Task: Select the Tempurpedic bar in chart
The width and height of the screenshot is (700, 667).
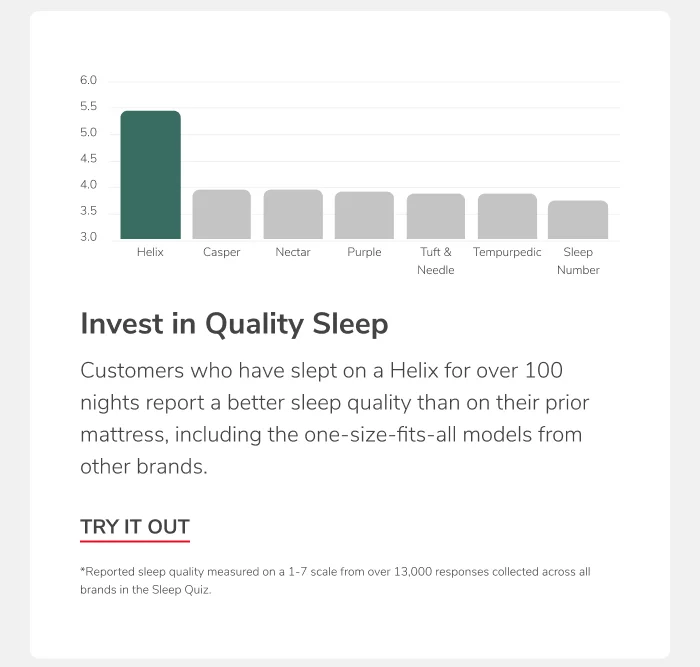Action: pyautogui.click(x=507, y=216)
